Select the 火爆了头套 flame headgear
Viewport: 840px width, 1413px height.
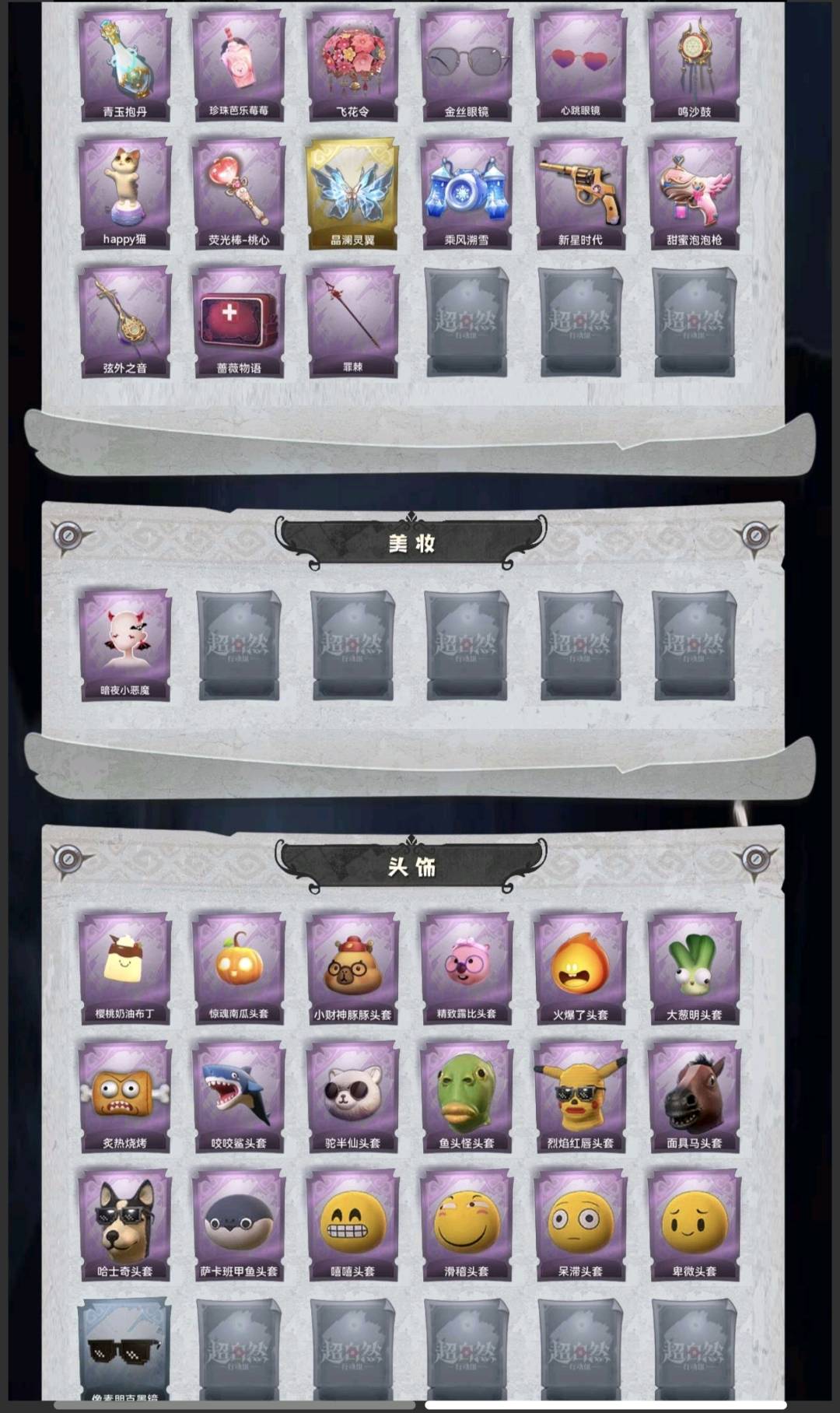[580, 969]
